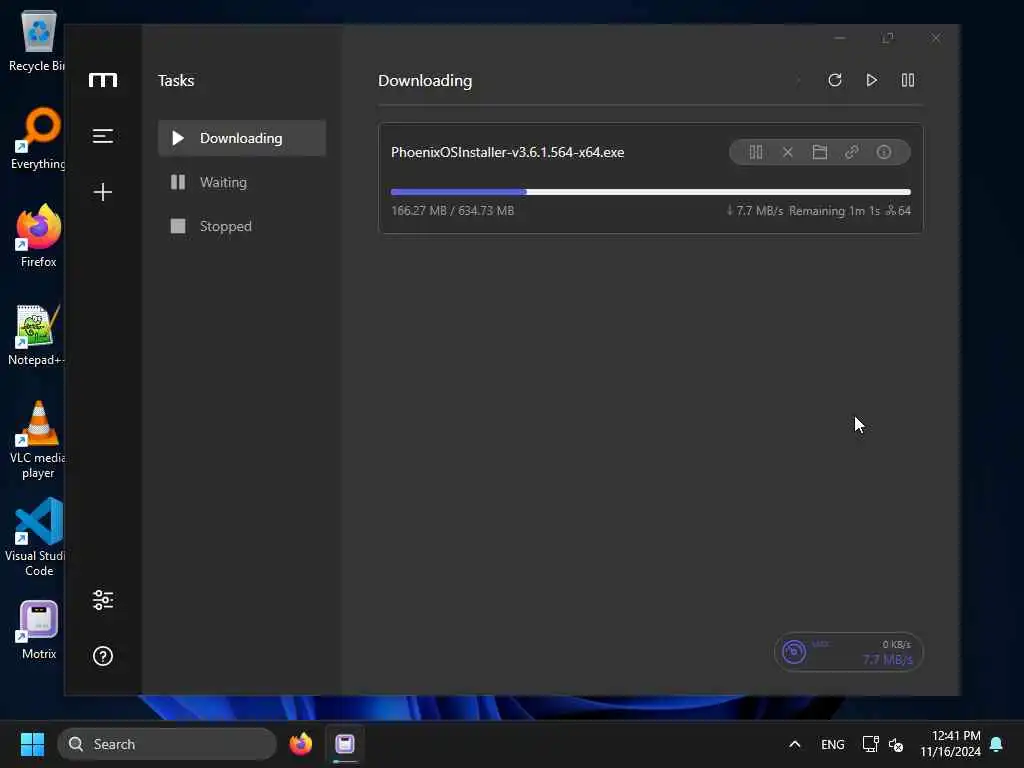Copy PhoenixOSInstaller download link

[x=852, y=152]
